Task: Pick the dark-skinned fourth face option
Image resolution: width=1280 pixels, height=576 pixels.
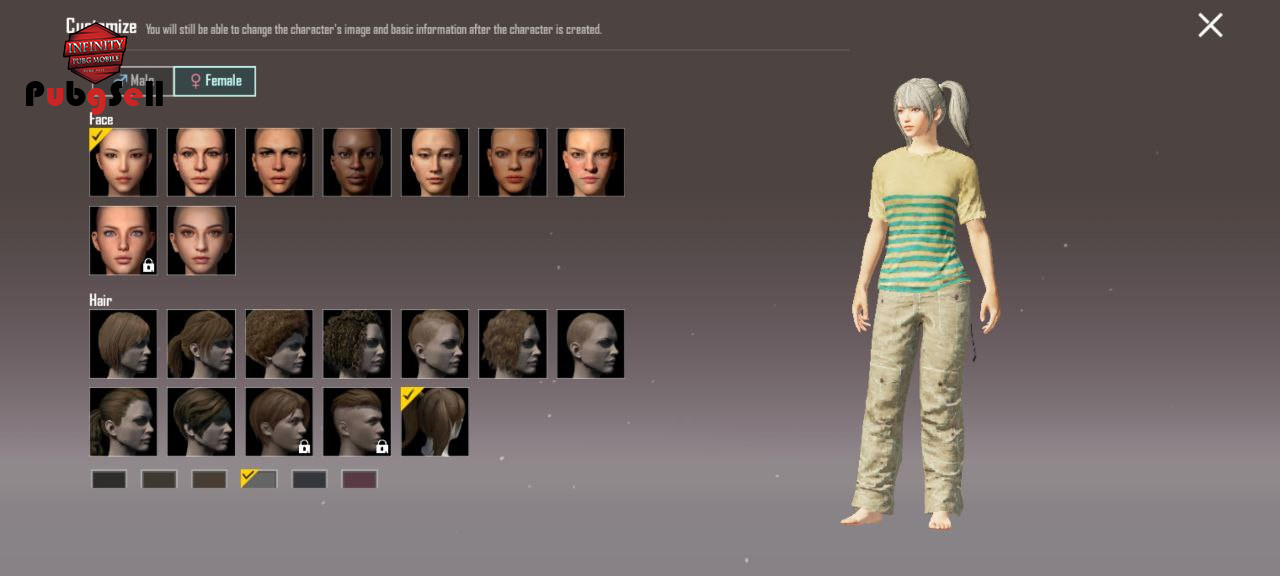Action: coord(357,162)
